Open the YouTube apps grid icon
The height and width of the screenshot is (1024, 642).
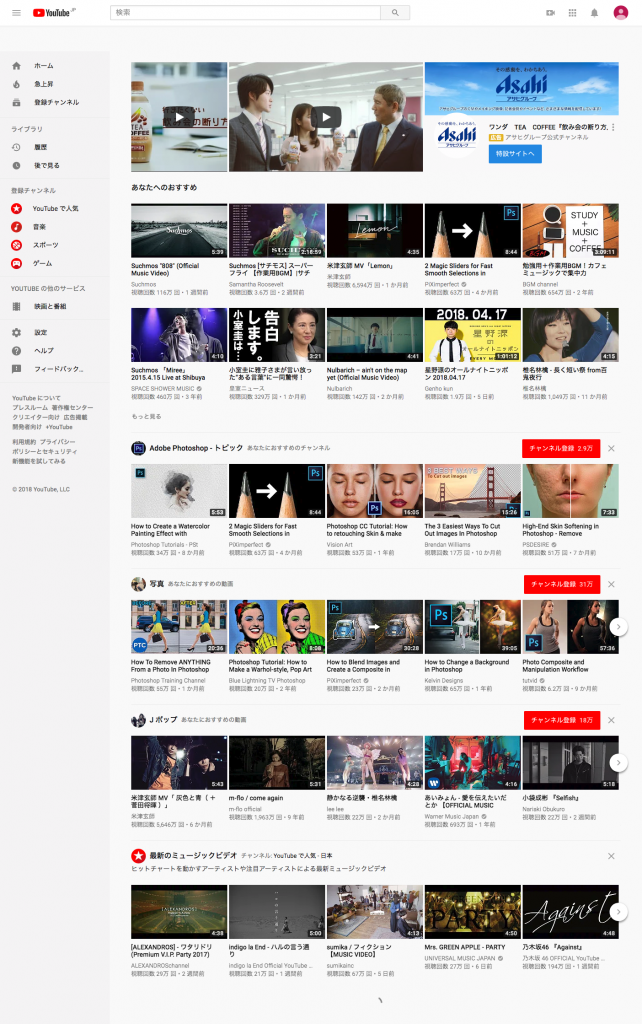click(x=572, y=13)
